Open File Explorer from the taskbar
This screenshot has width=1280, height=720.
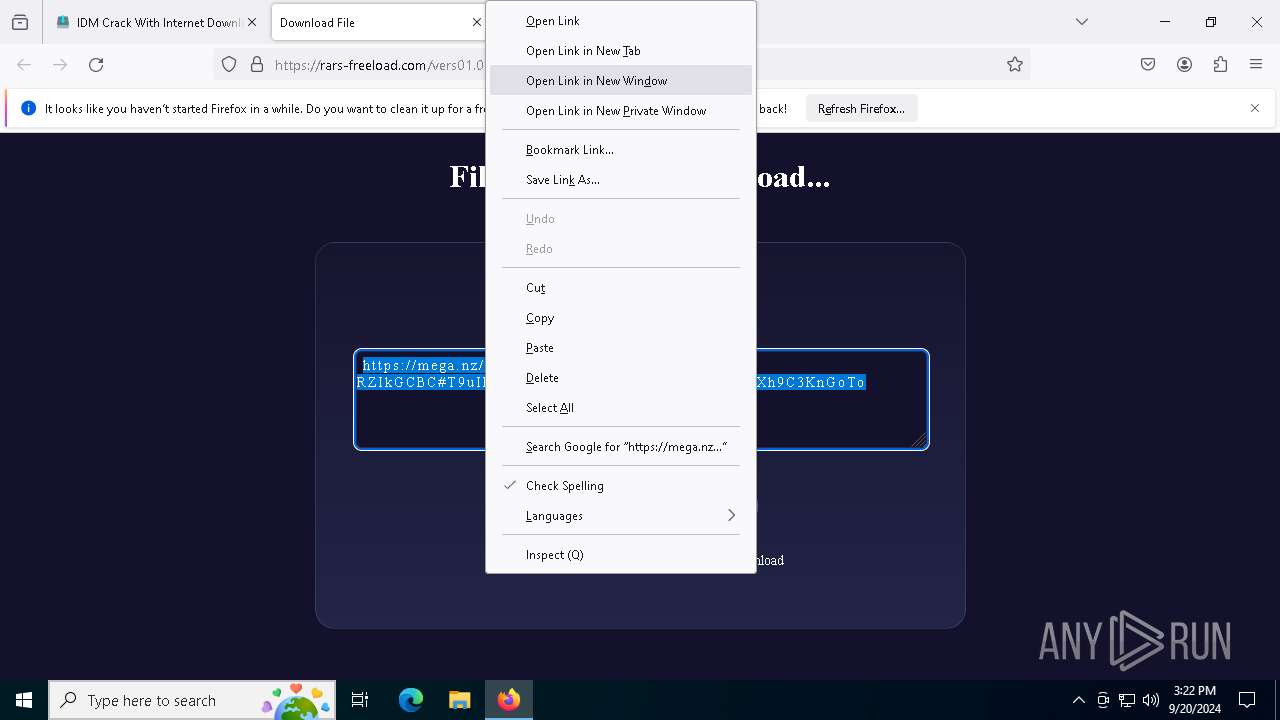(459, 700)
